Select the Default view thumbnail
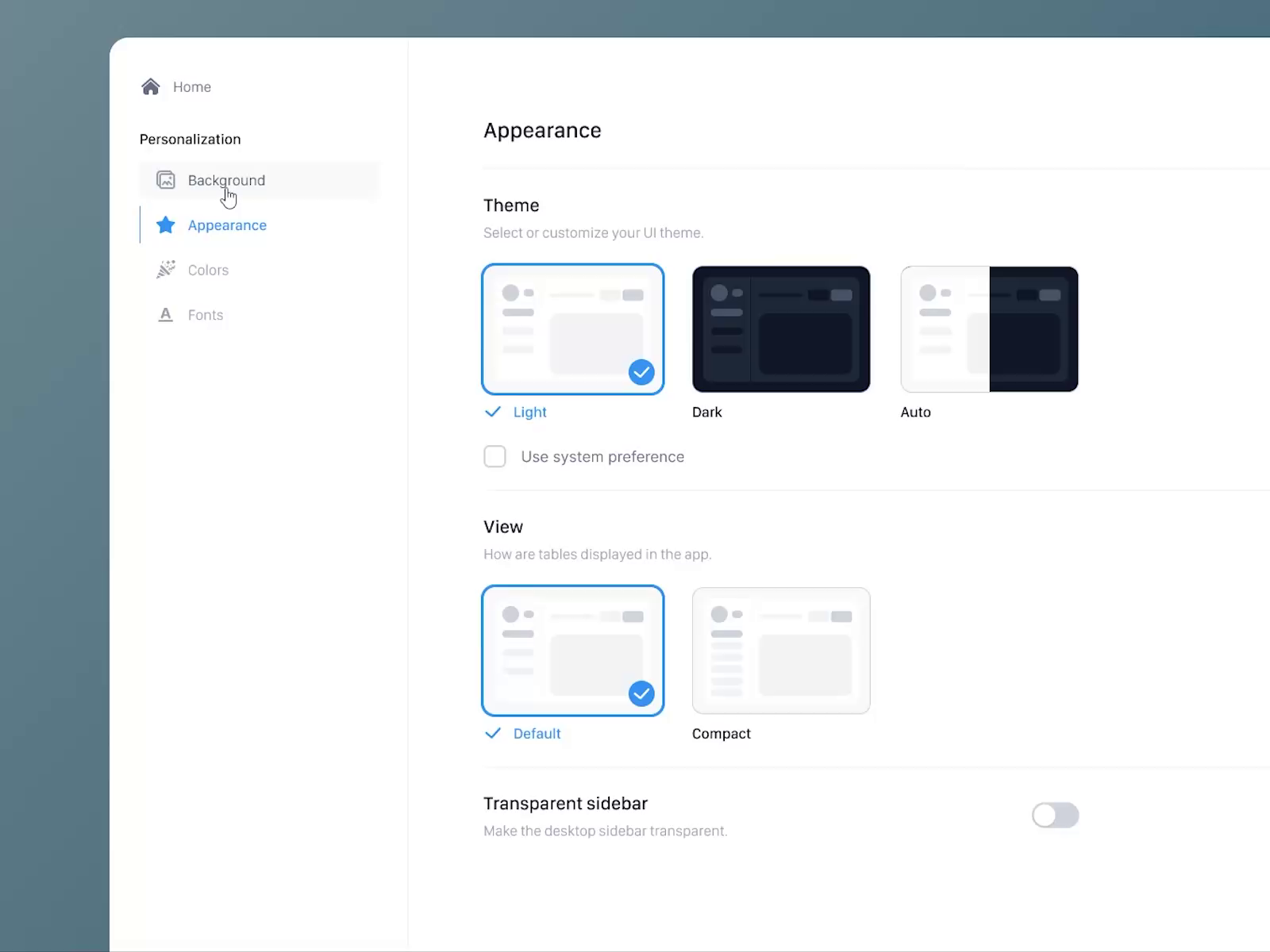1270x952 pixels. [573, 650]
